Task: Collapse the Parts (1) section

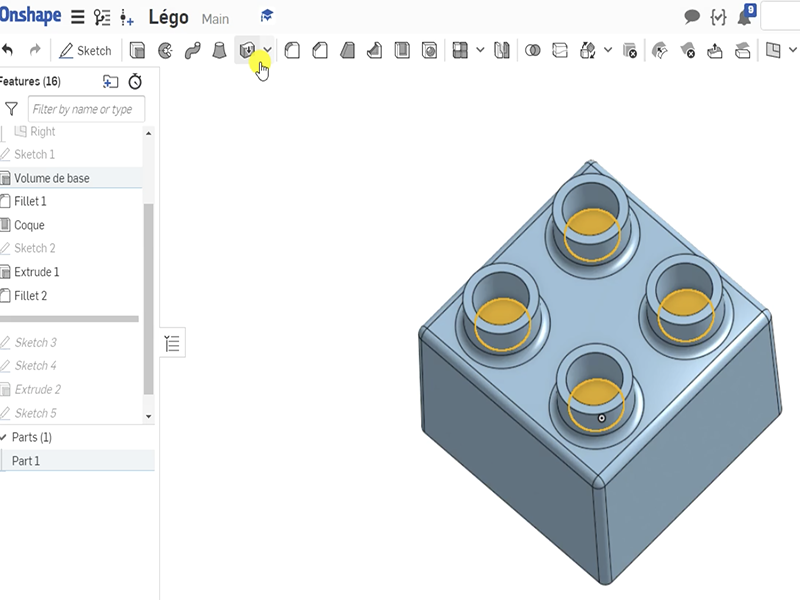Action: (x=4, y=437)
